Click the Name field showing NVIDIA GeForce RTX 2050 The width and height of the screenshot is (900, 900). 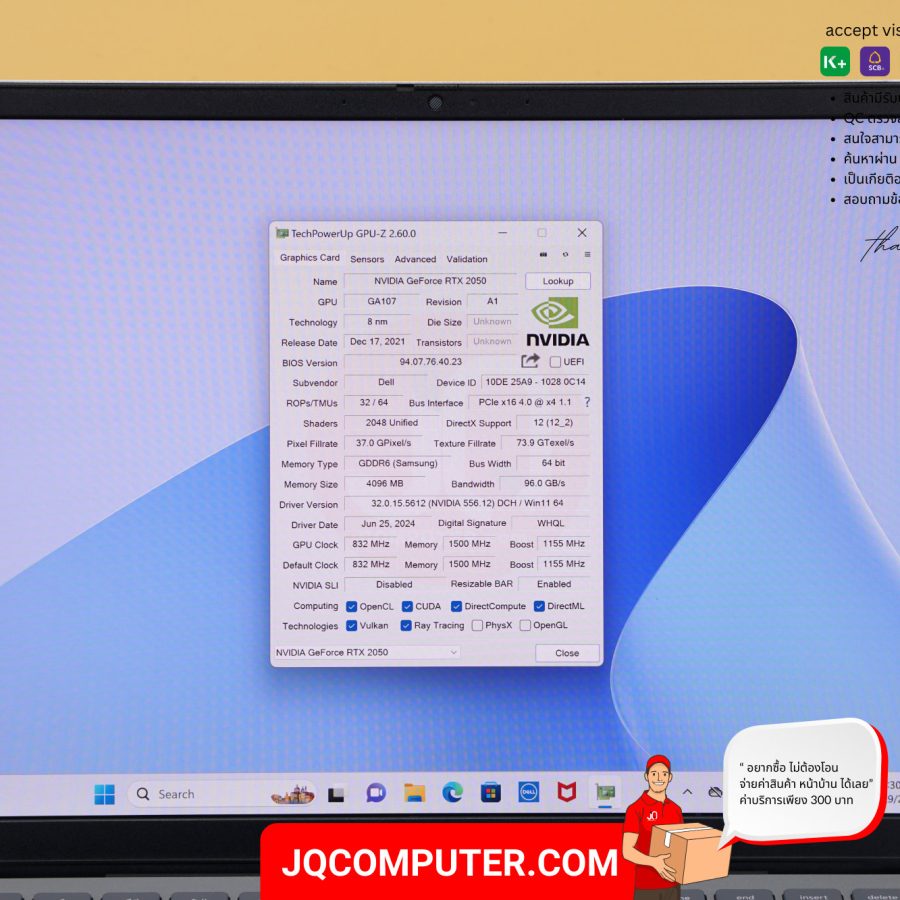tap(430, 281)
